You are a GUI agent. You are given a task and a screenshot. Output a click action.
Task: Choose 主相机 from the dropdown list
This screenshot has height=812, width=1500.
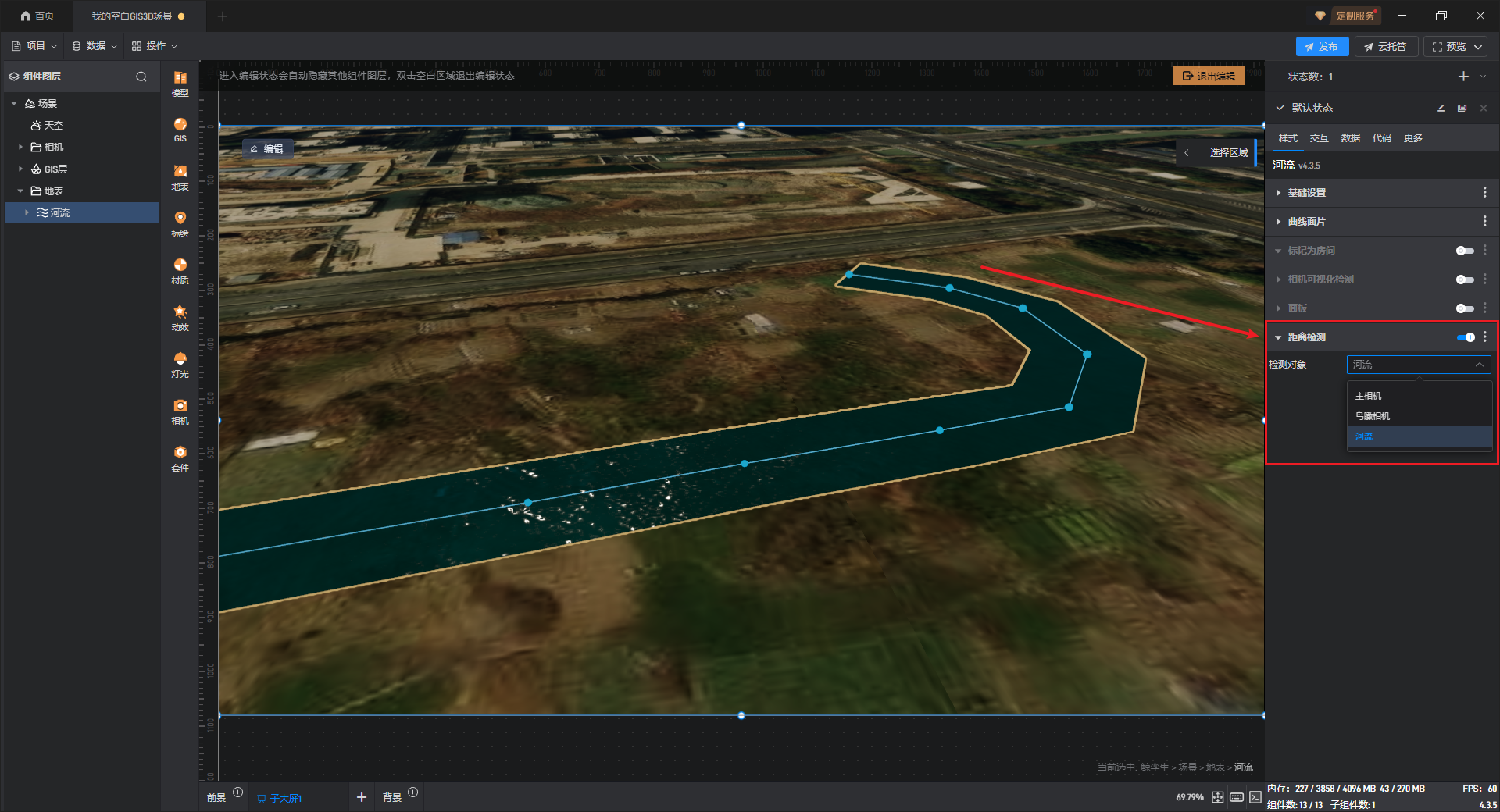[x=1368, y=396]
